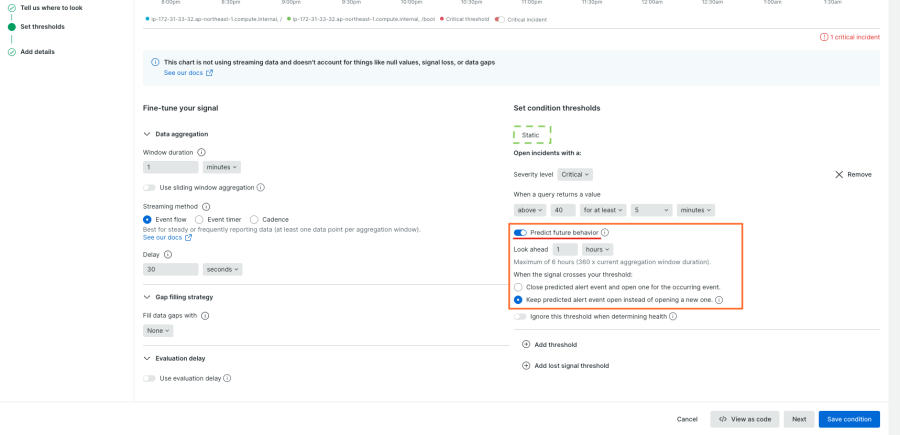The image size is (900, 435).
Task: Select Close predicted alert event option
Action: coord(518,286)
